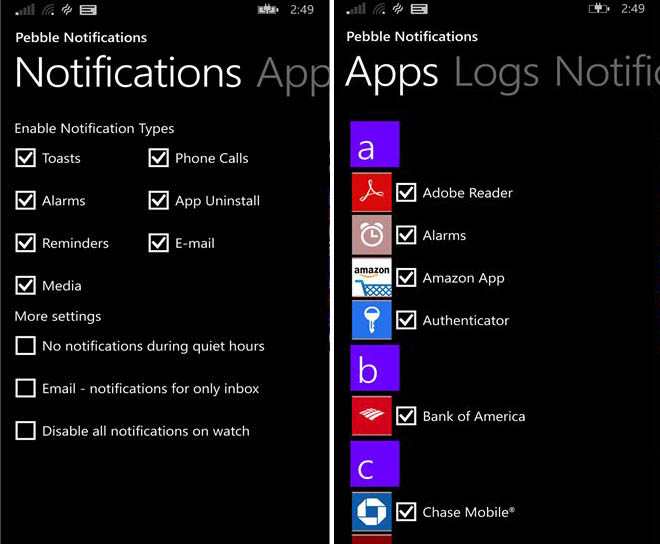Tap the Alarms clock app icon
The width and height of the screenshot is (660, 544).
372,235
